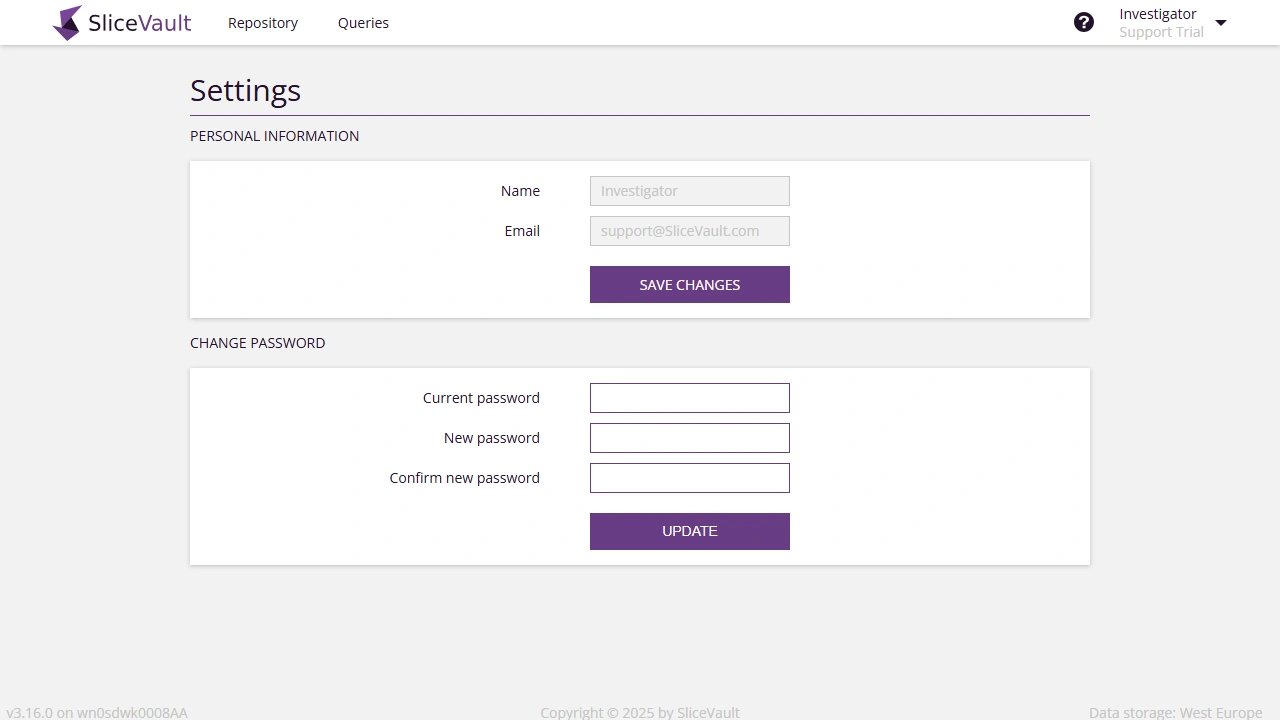Open the Support Trial account options
Viewport: 1280px width, 720px height.
click(1161, 31)
